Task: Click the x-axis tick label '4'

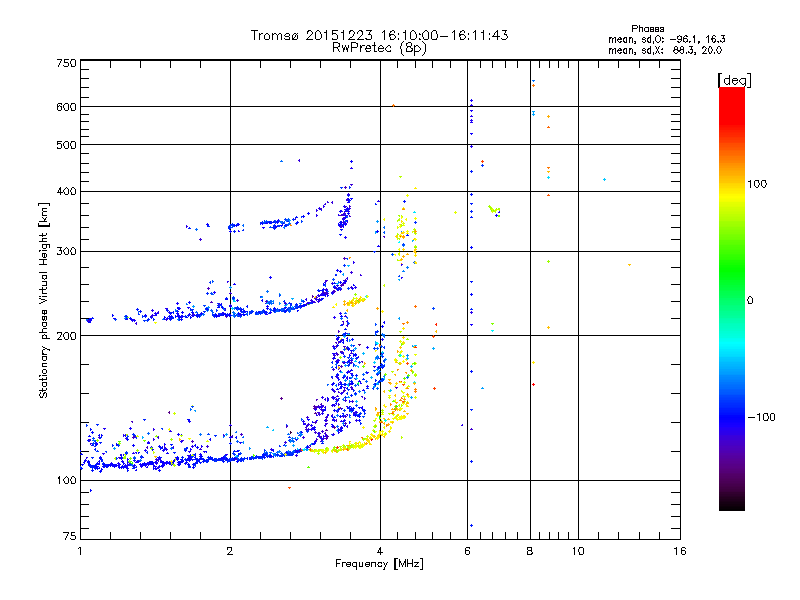Action: click(x=380, y=551)
